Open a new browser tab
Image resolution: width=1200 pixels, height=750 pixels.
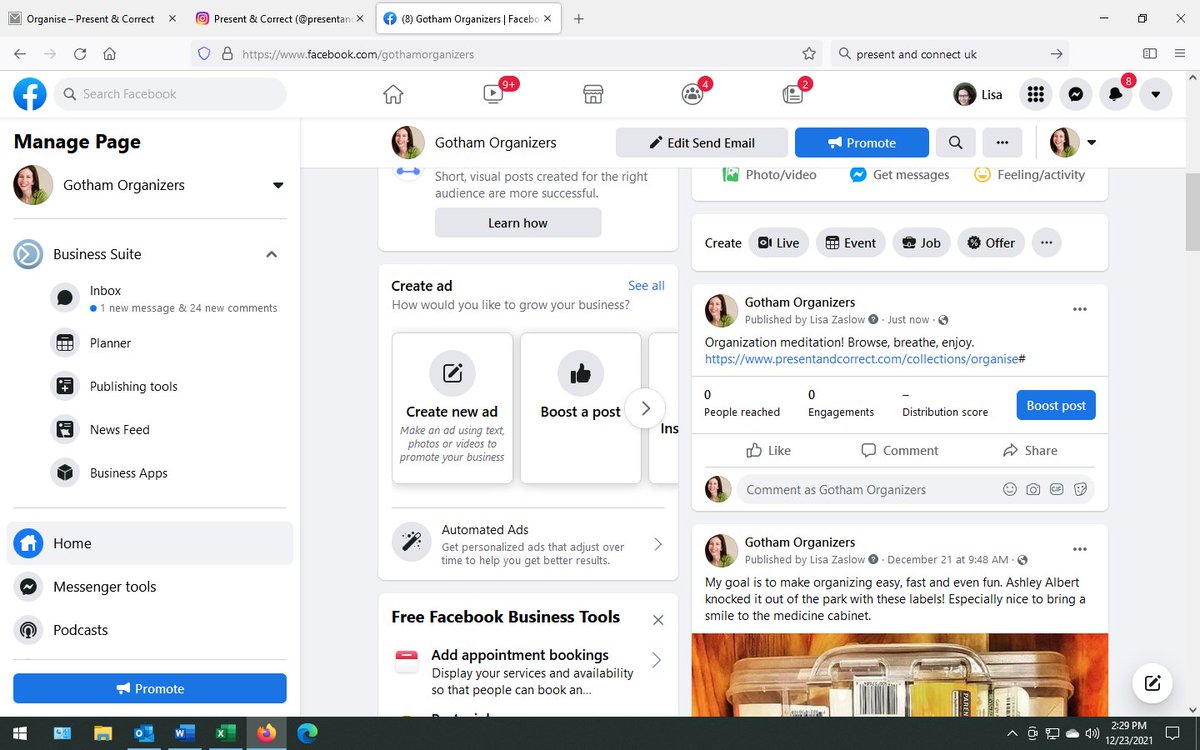[x=579, y=19]
